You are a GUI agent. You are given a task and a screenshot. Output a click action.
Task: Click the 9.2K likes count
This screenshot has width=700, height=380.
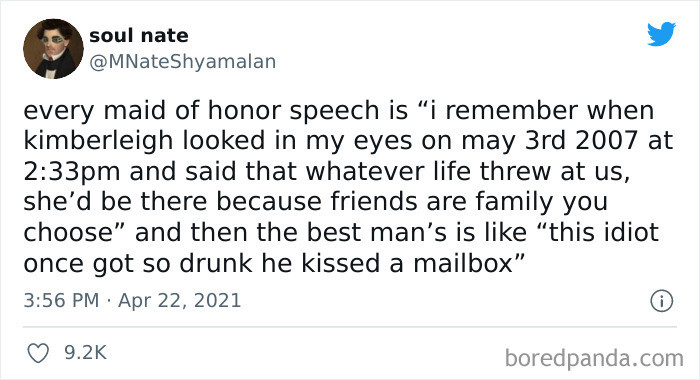pos(85,353)
